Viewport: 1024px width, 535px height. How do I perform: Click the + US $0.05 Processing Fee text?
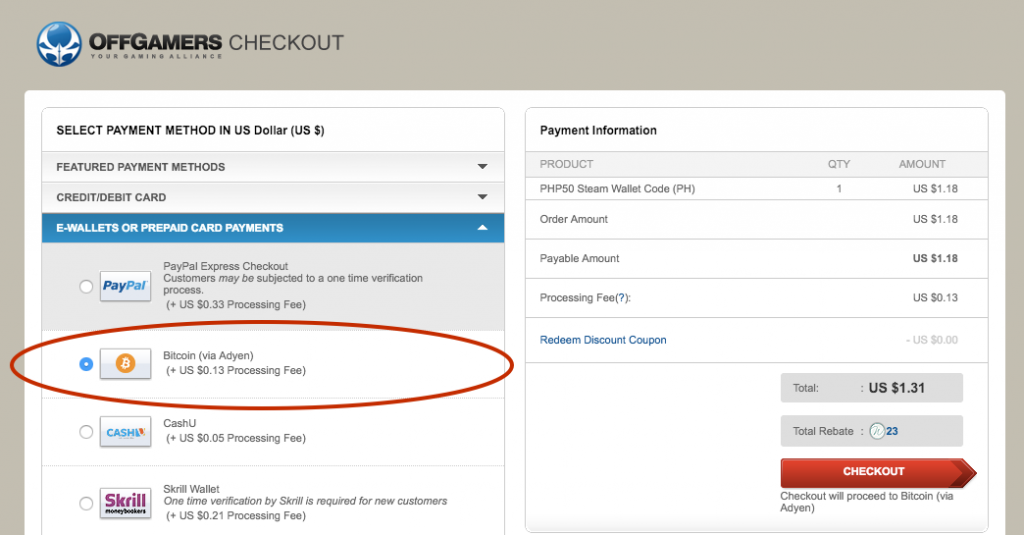(236, 438)
